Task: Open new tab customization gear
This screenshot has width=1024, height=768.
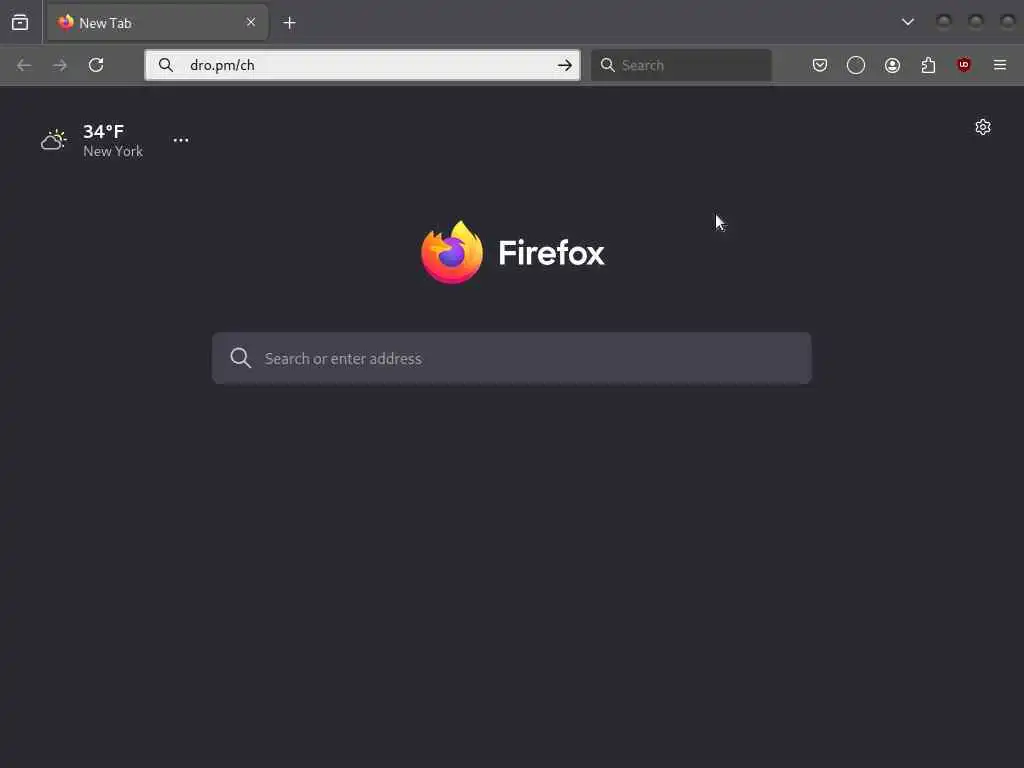Action: tap(983, 127)
